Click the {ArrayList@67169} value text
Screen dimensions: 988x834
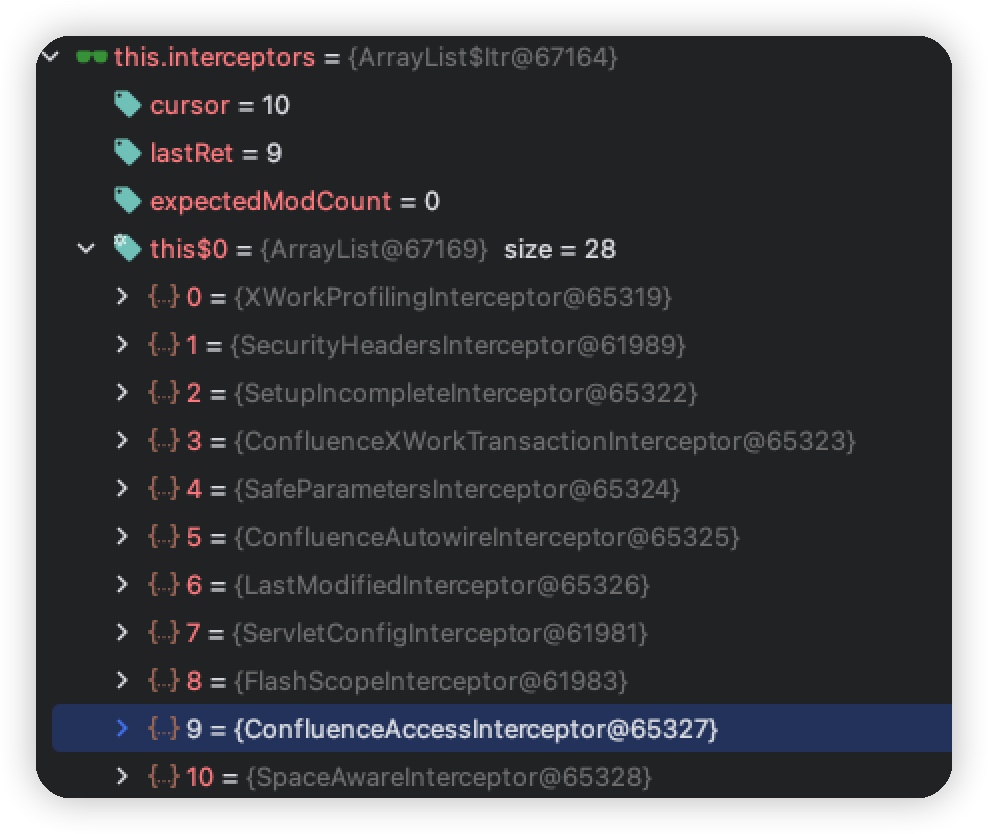click(x=374, y=249)
